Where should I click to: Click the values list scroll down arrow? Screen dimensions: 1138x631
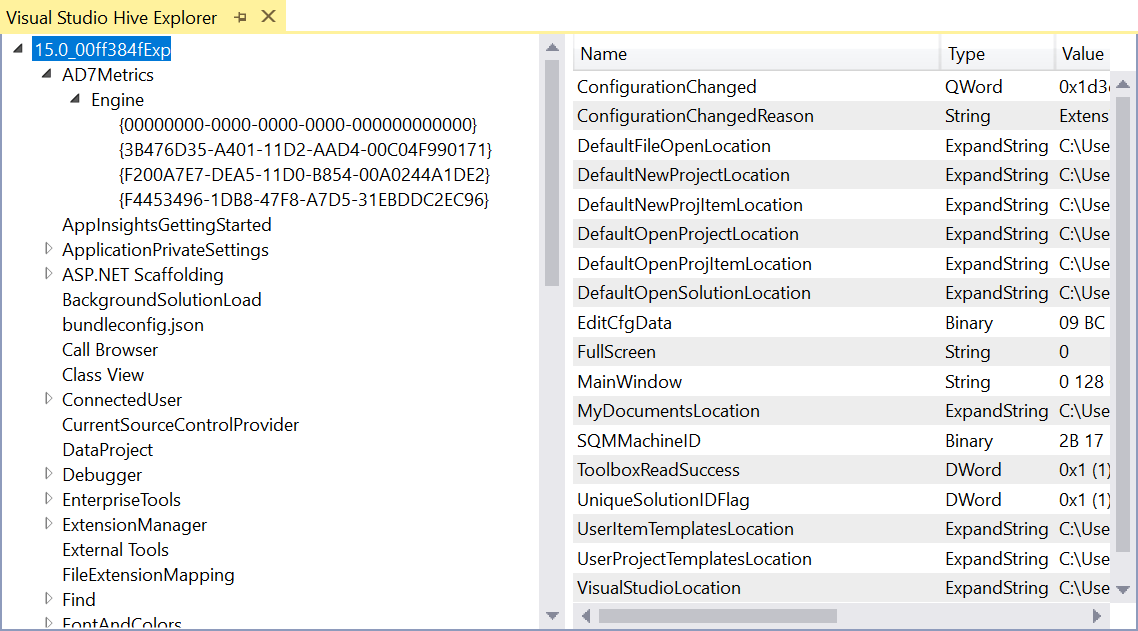1123,590
